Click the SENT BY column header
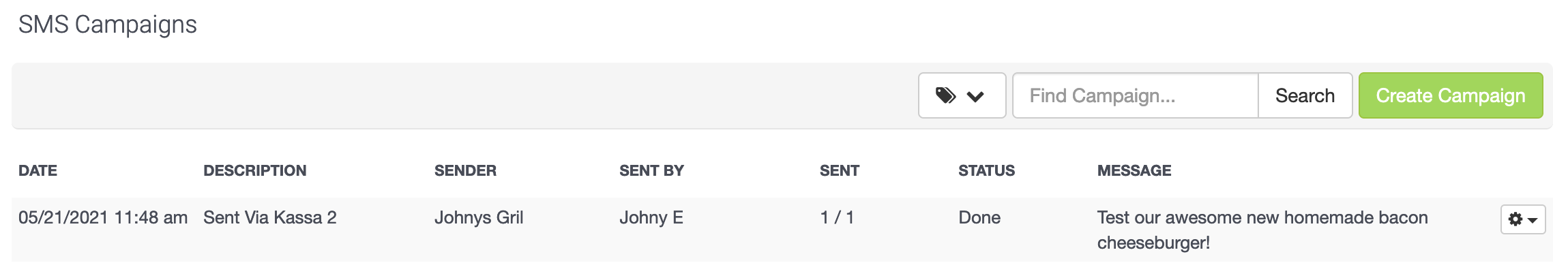Screen dimensions: 1568x278 [651, 170]
